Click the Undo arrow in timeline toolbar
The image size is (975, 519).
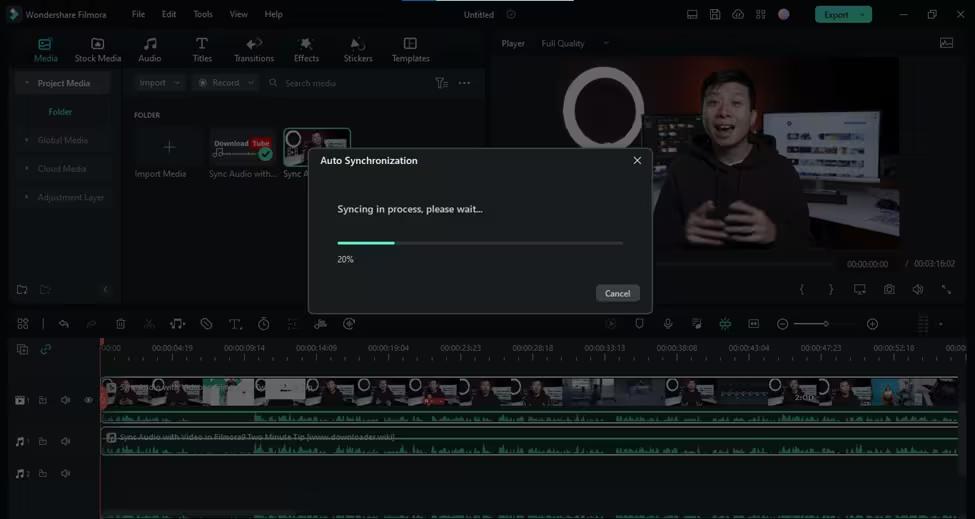63,324
